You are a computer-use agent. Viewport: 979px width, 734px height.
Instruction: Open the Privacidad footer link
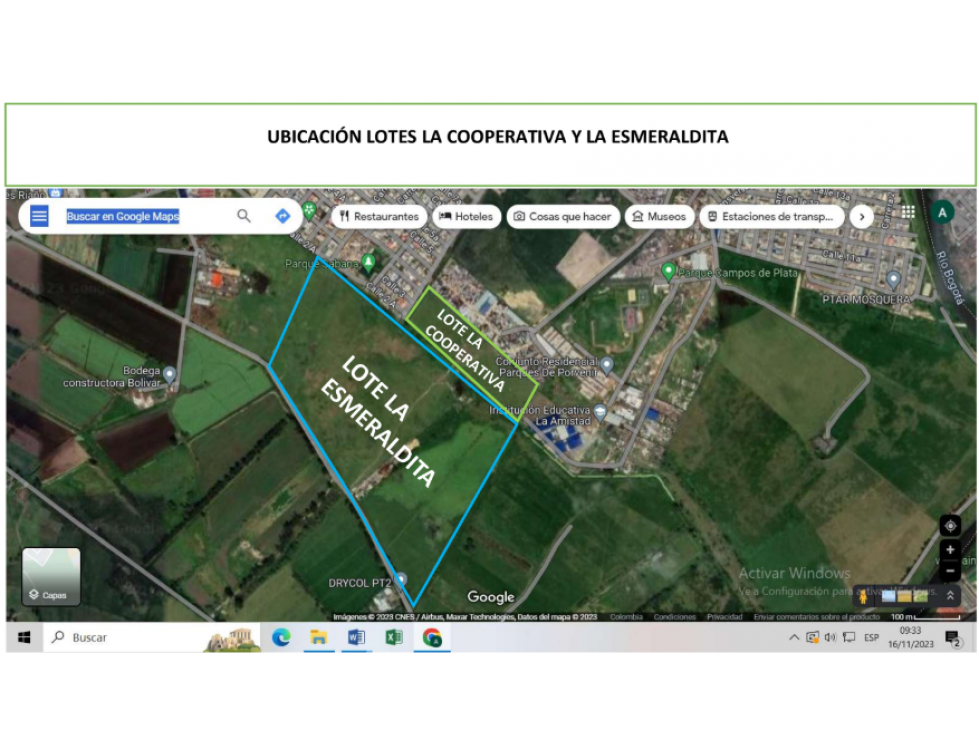(724, 617)
